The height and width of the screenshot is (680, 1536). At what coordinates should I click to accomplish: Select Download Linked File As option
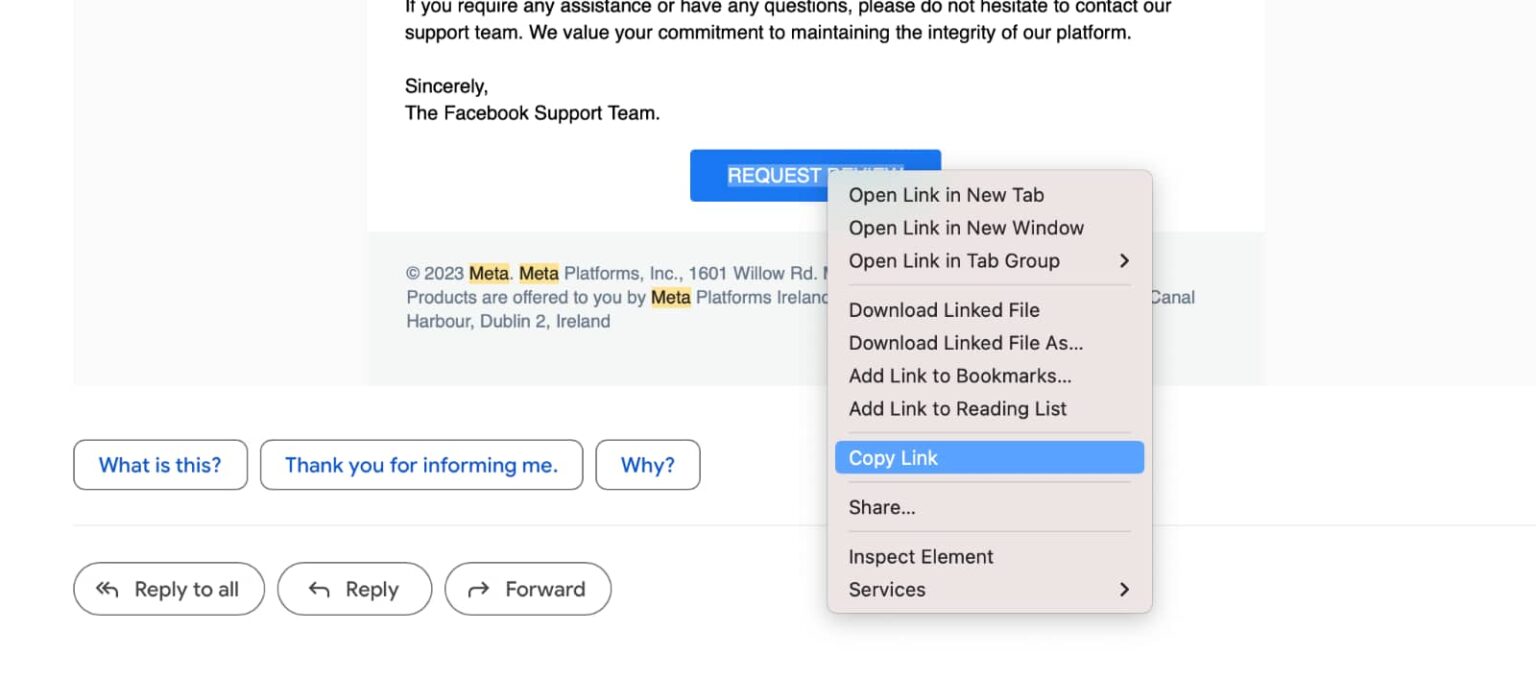point(966,343)
